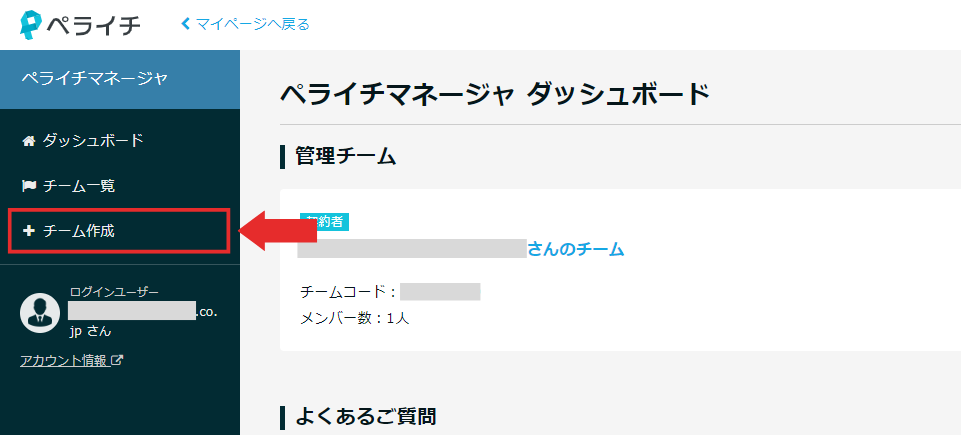Click the login user avatar icon
Viewport: 961px width, 435px height.
coord(40,311)
